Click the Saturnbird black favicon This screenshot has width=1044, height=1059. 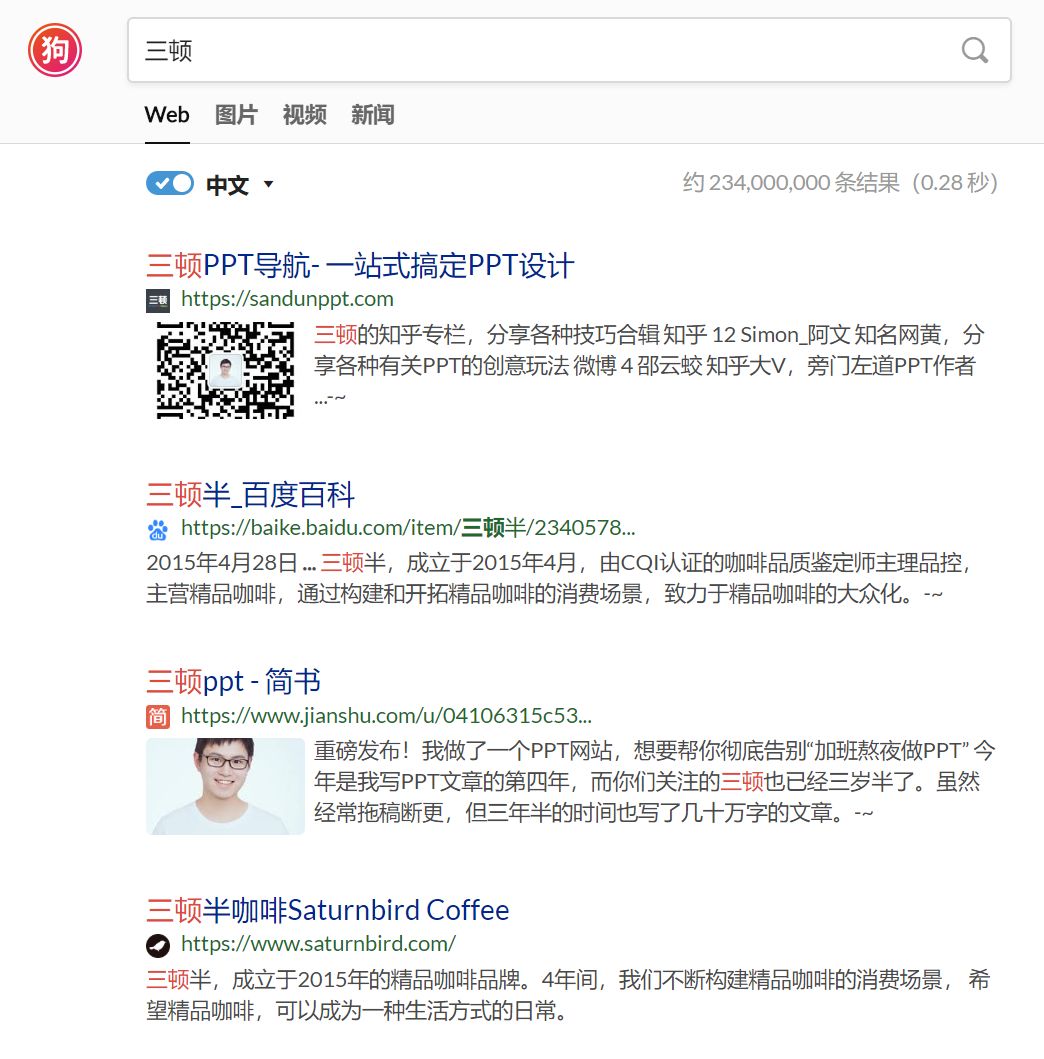tap(158, 946)
